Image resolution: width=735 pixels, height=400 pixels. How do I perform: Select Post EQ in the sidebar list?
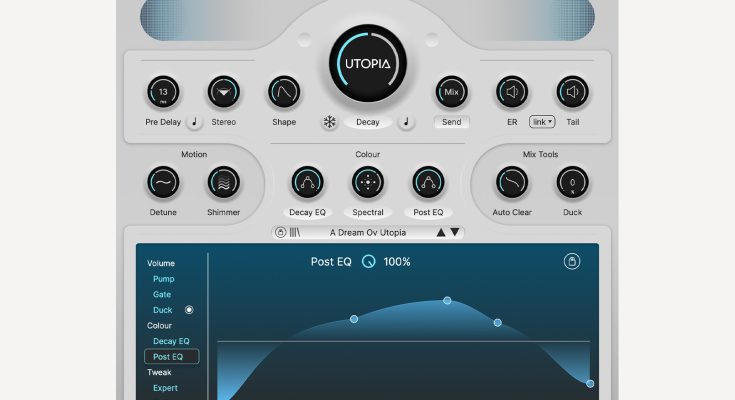pyautogui.click(x=172, y=357)
